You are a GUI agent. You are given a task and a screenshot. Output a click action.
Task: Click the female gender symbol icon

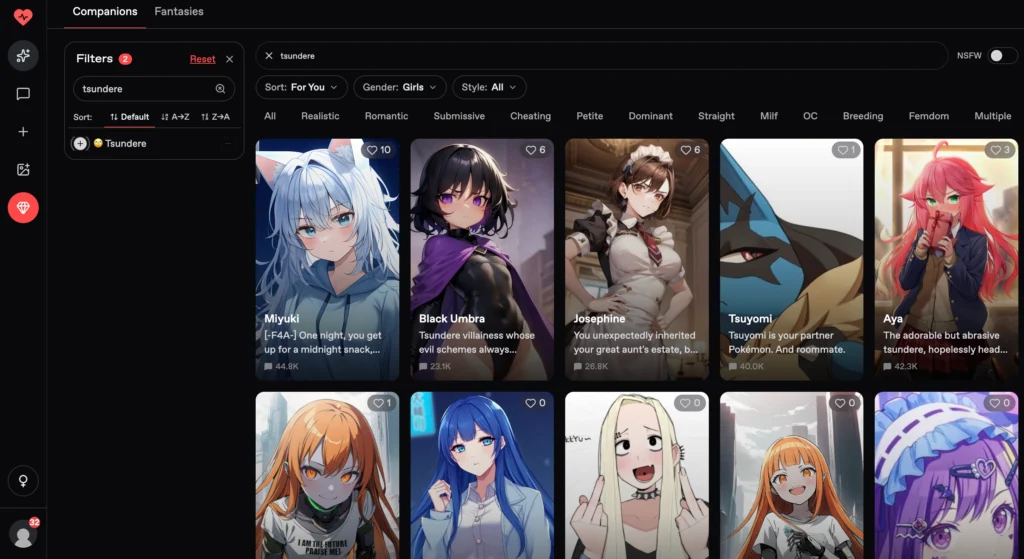(23, 481)
